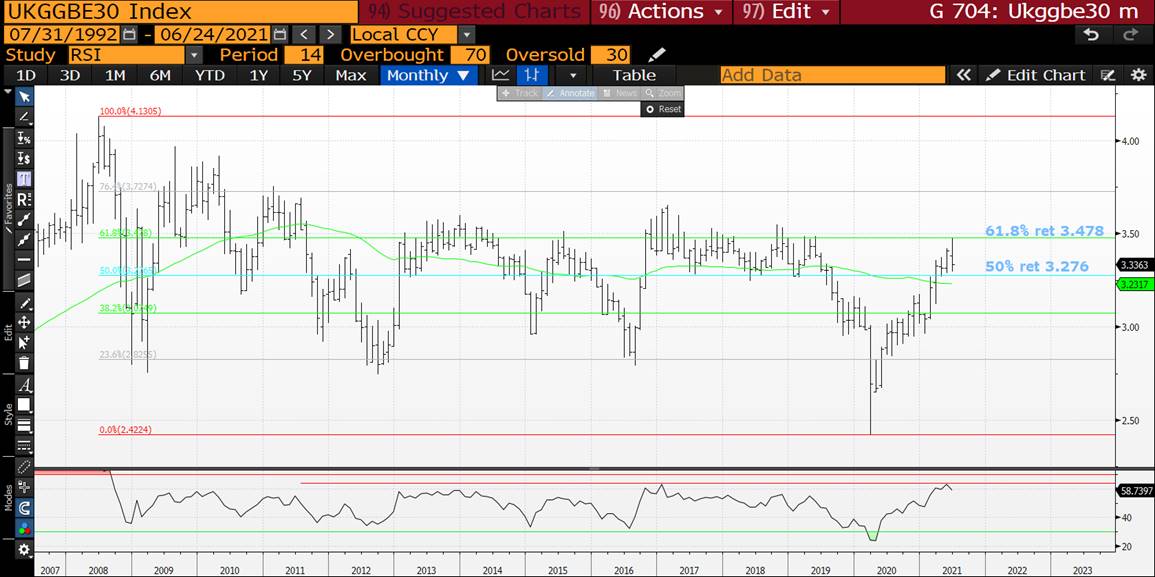1155x577 pixels.
Task: Toggle News in floating toolbar
Action: pos(619,93)
